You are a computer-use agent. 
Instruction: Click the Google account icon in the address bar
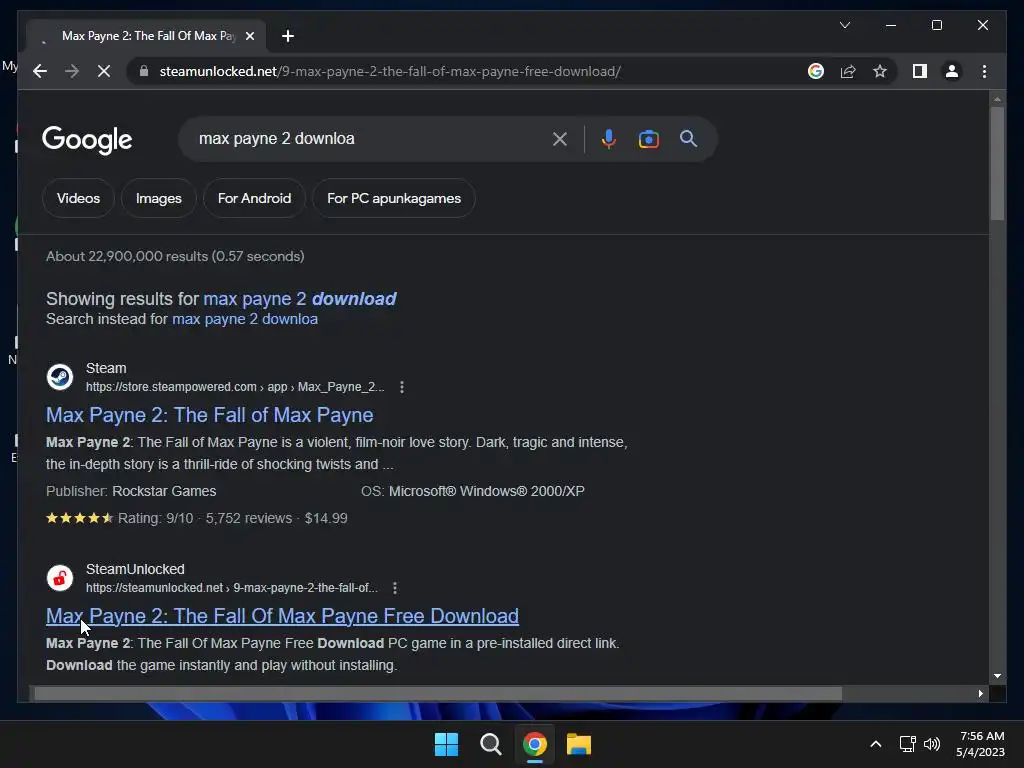point(816,71)
